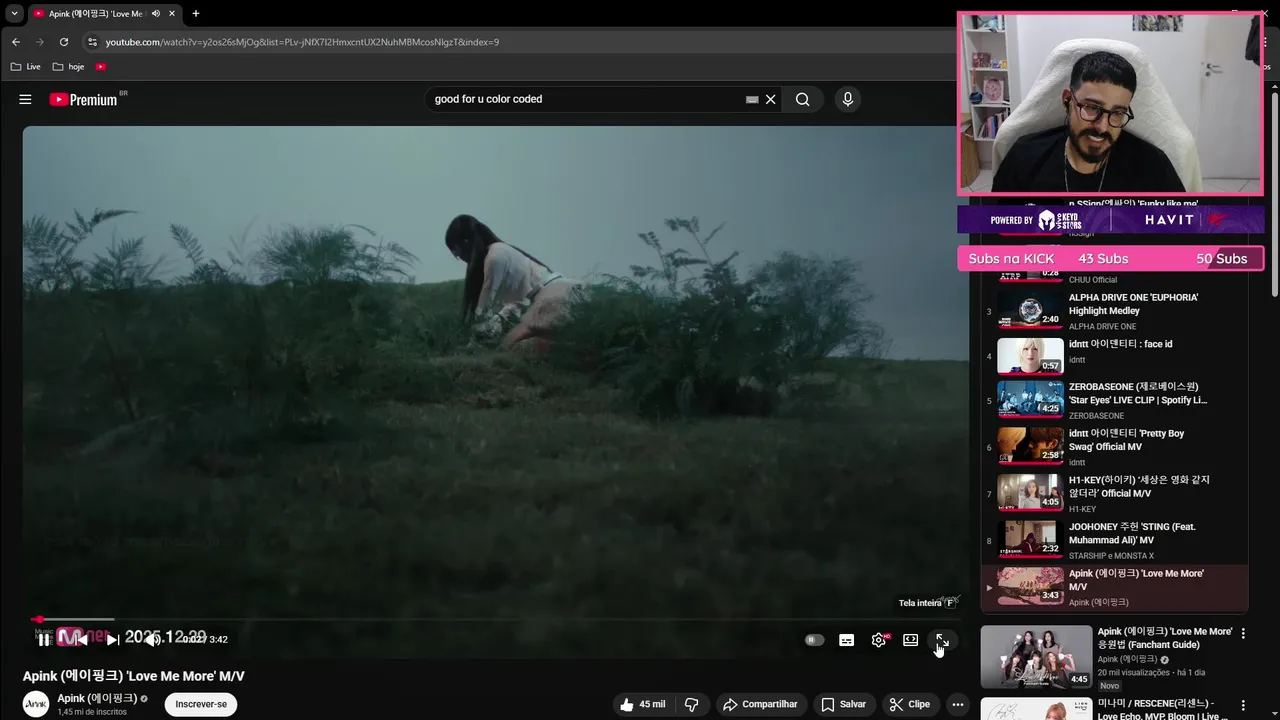Dislike the video
The height and width of the screenshot is (720, 1280).
[692, 704]
